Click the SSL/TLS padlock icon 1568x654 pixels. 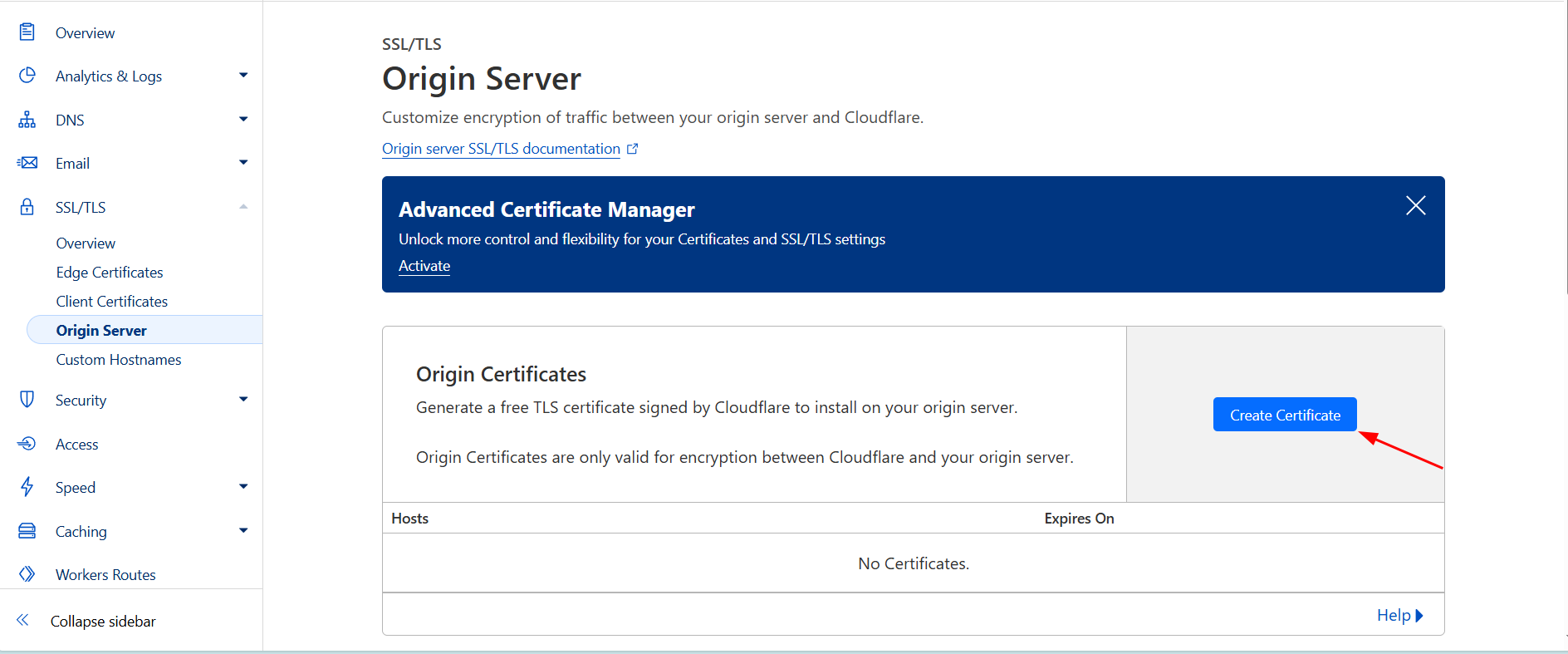click(27, 207)
